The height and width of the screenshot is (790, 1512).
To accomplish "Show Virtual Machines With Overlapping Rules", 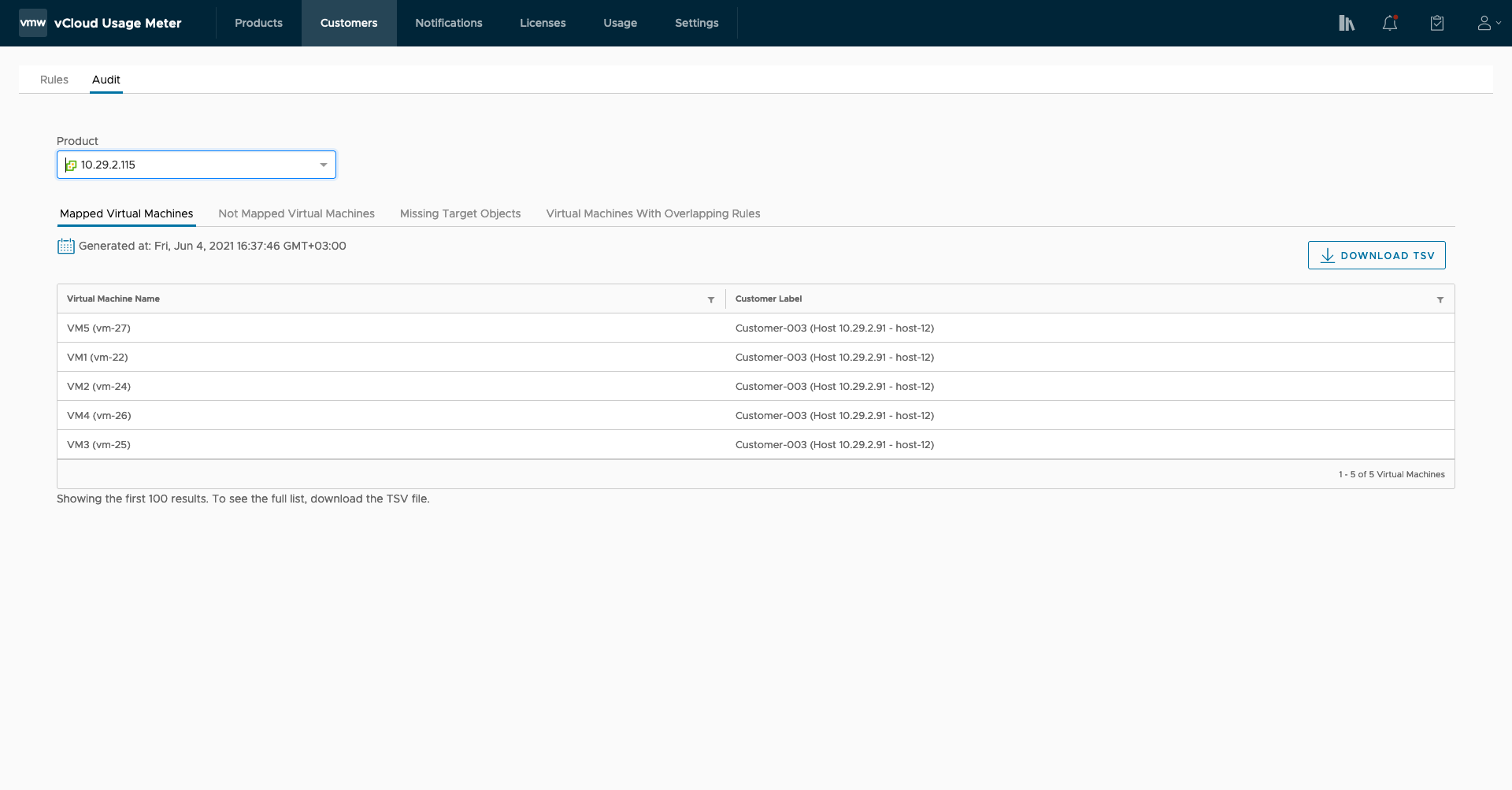I will coord(653,213).
